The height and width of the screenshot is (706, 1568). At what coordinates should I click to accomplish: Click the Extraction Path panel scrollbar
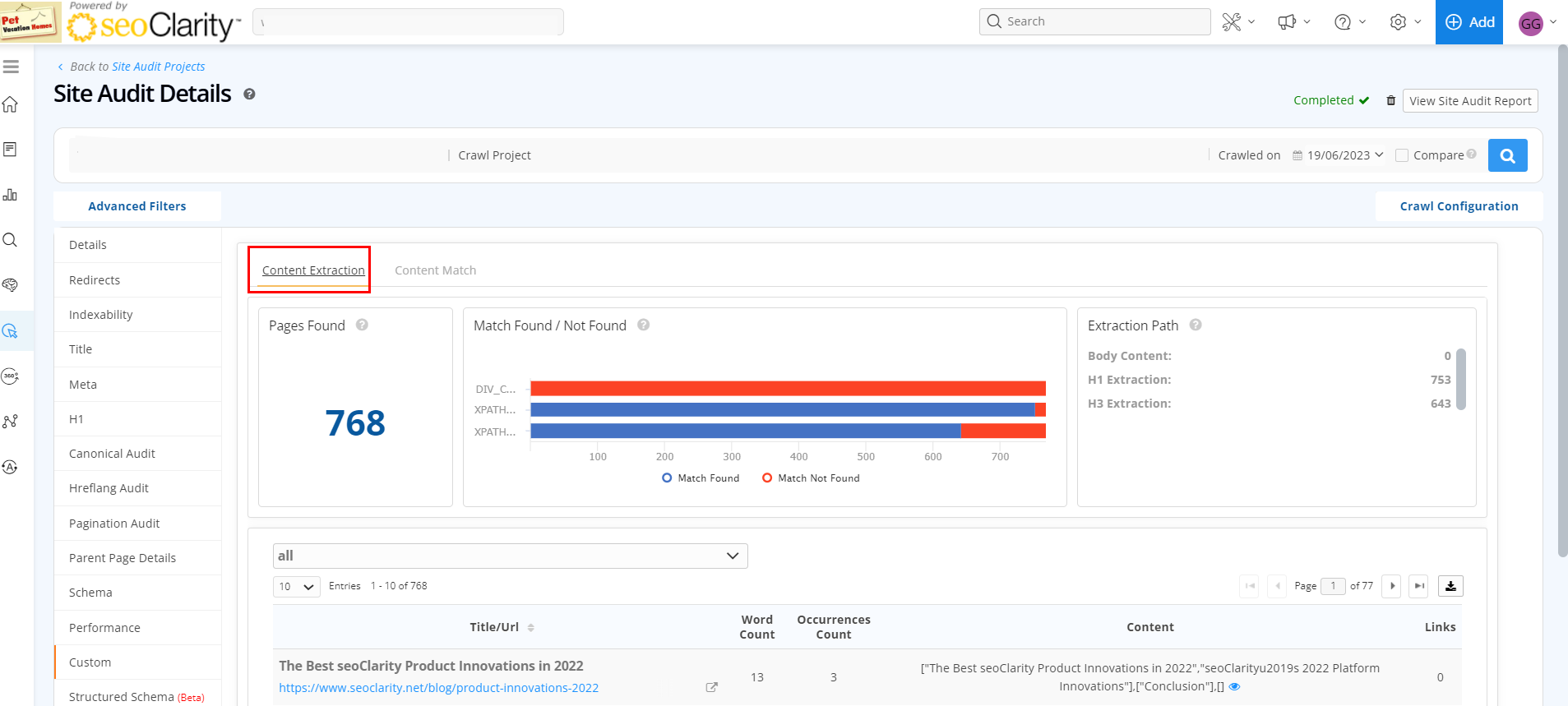coord(1460,378)
